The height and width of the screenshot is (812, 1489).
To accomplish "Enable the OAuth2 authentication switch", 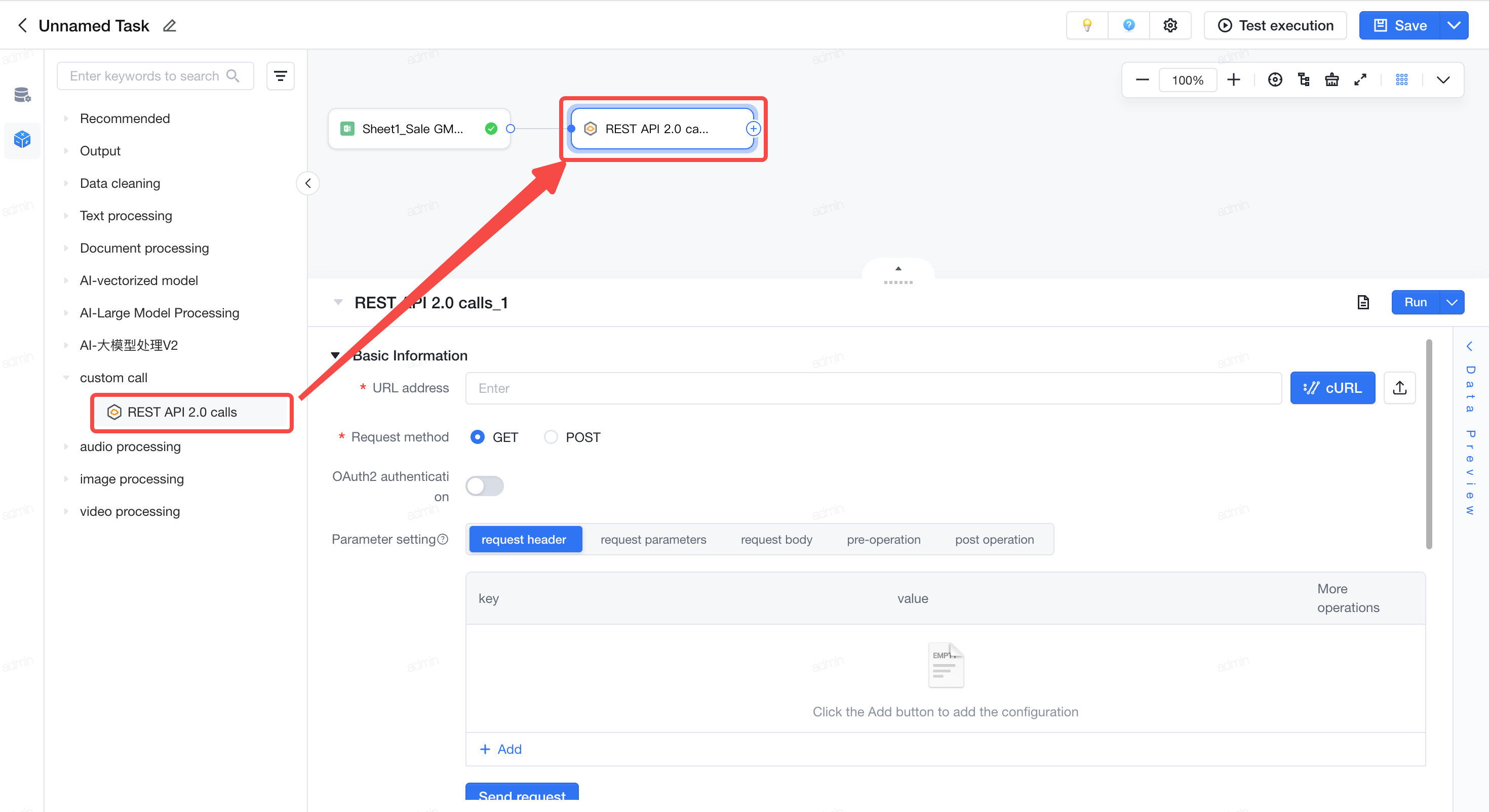I will click(484, 486).
